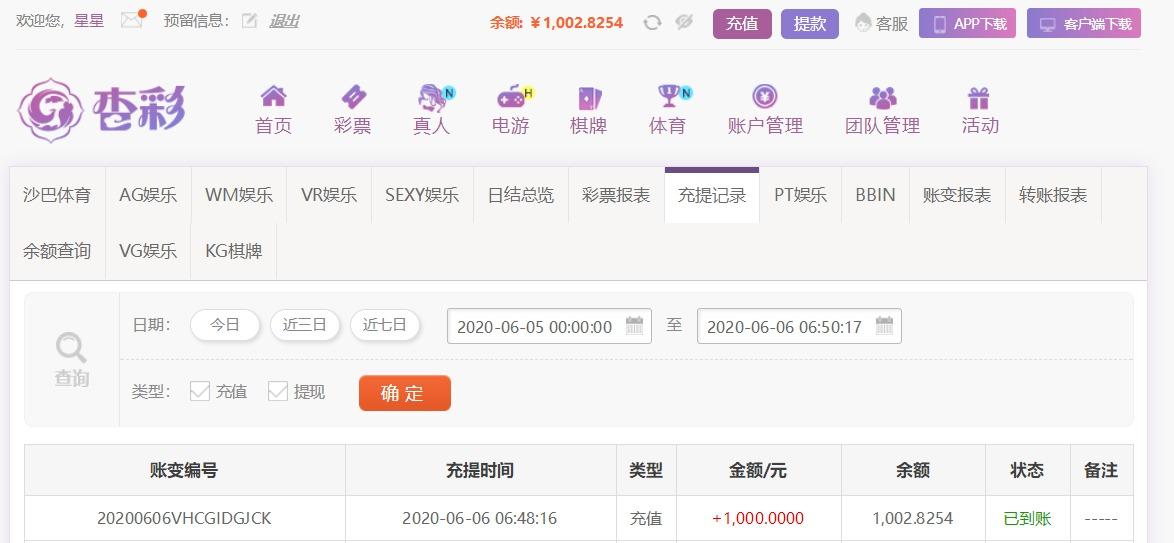Click the 账变编号 column header
Image resolution: width=1174 pixels, height=543 pixels.
[x=184, y=470]
